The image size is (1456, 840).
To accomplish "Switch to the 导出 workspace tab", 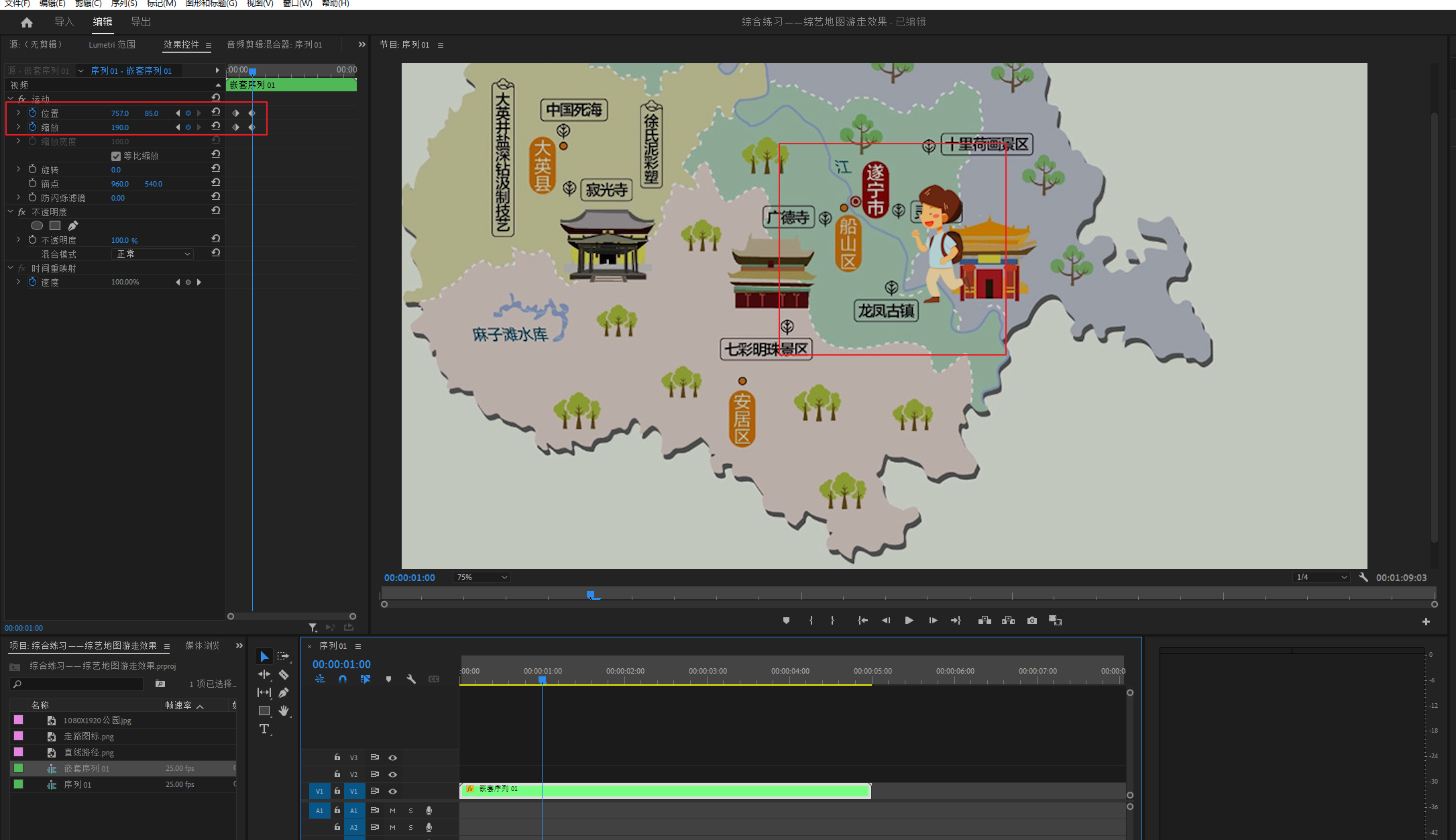I will pyautogui.click(x=141, y=22).
